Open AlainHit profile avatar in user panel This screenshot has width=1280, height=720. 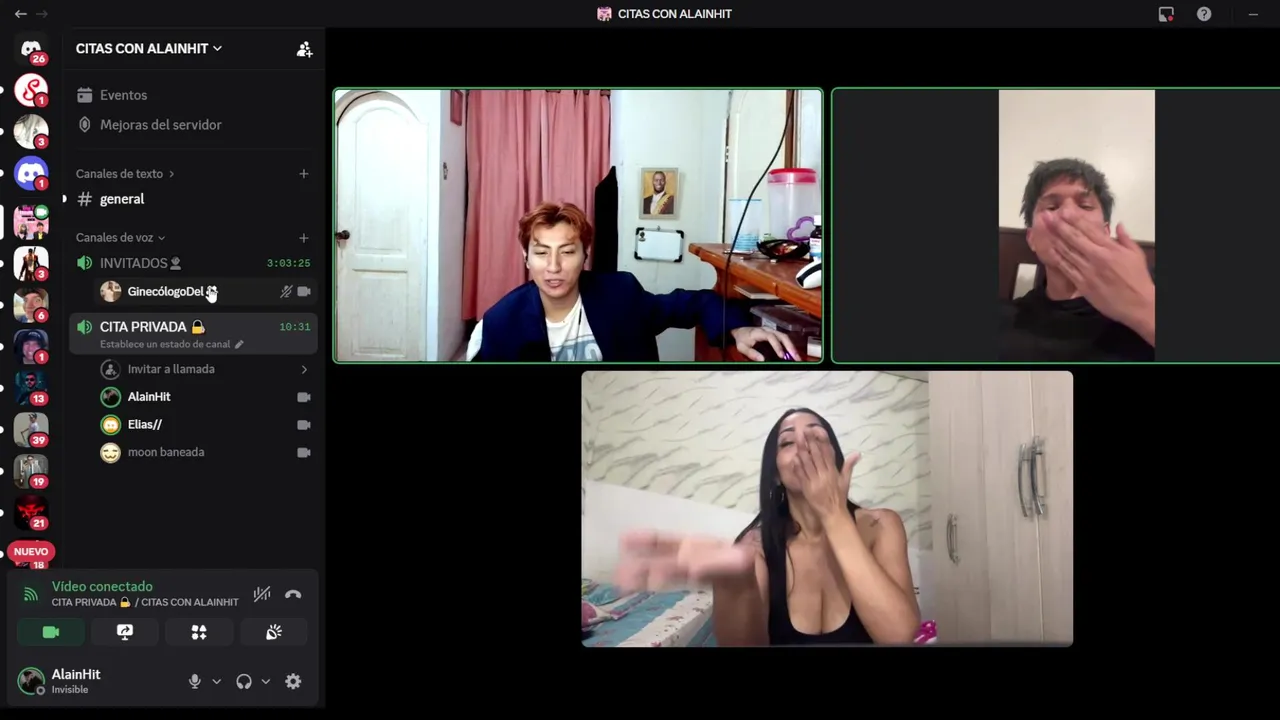coord(31,681)
